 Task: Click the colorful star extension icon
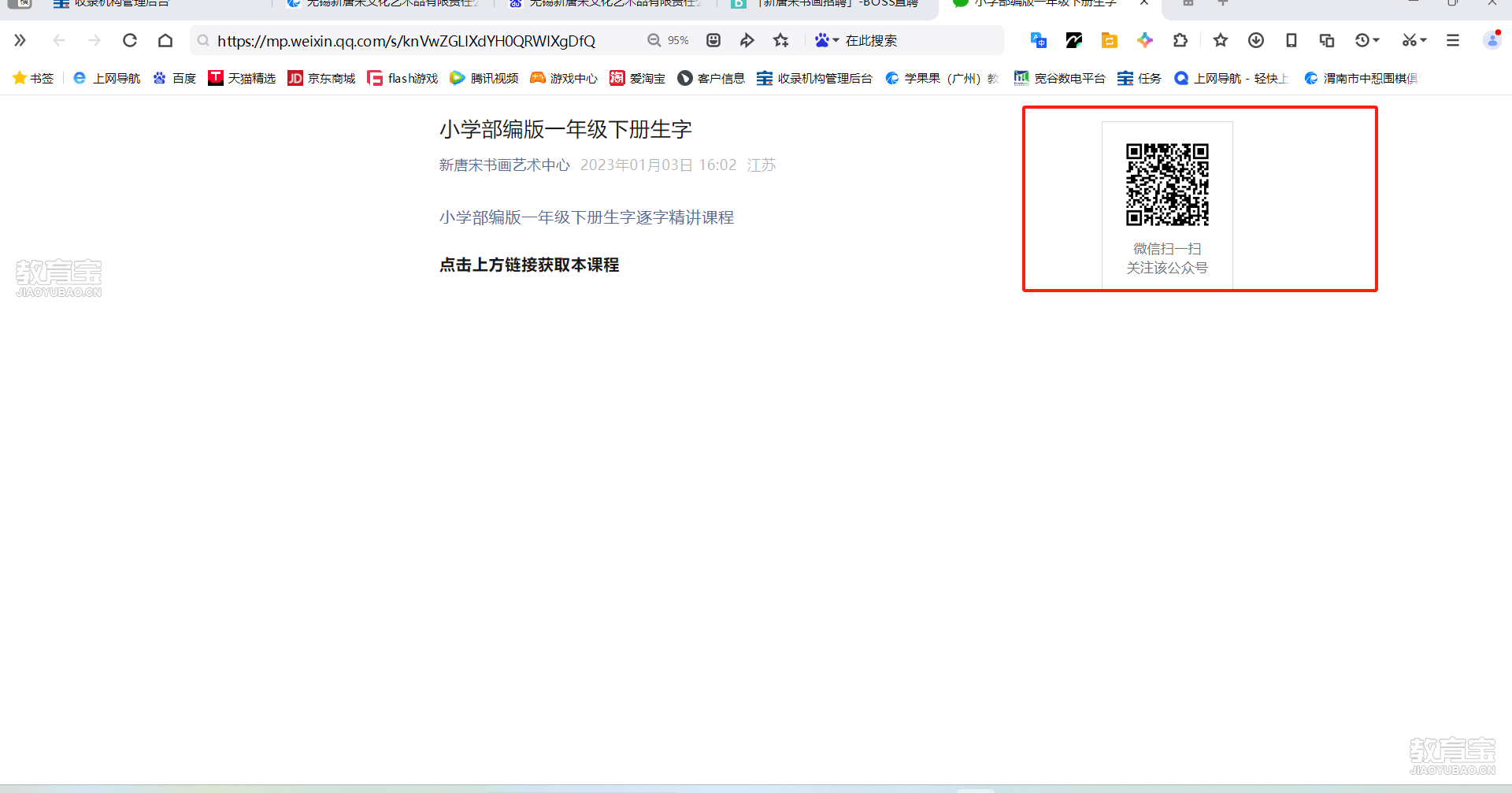[1145, 40]
